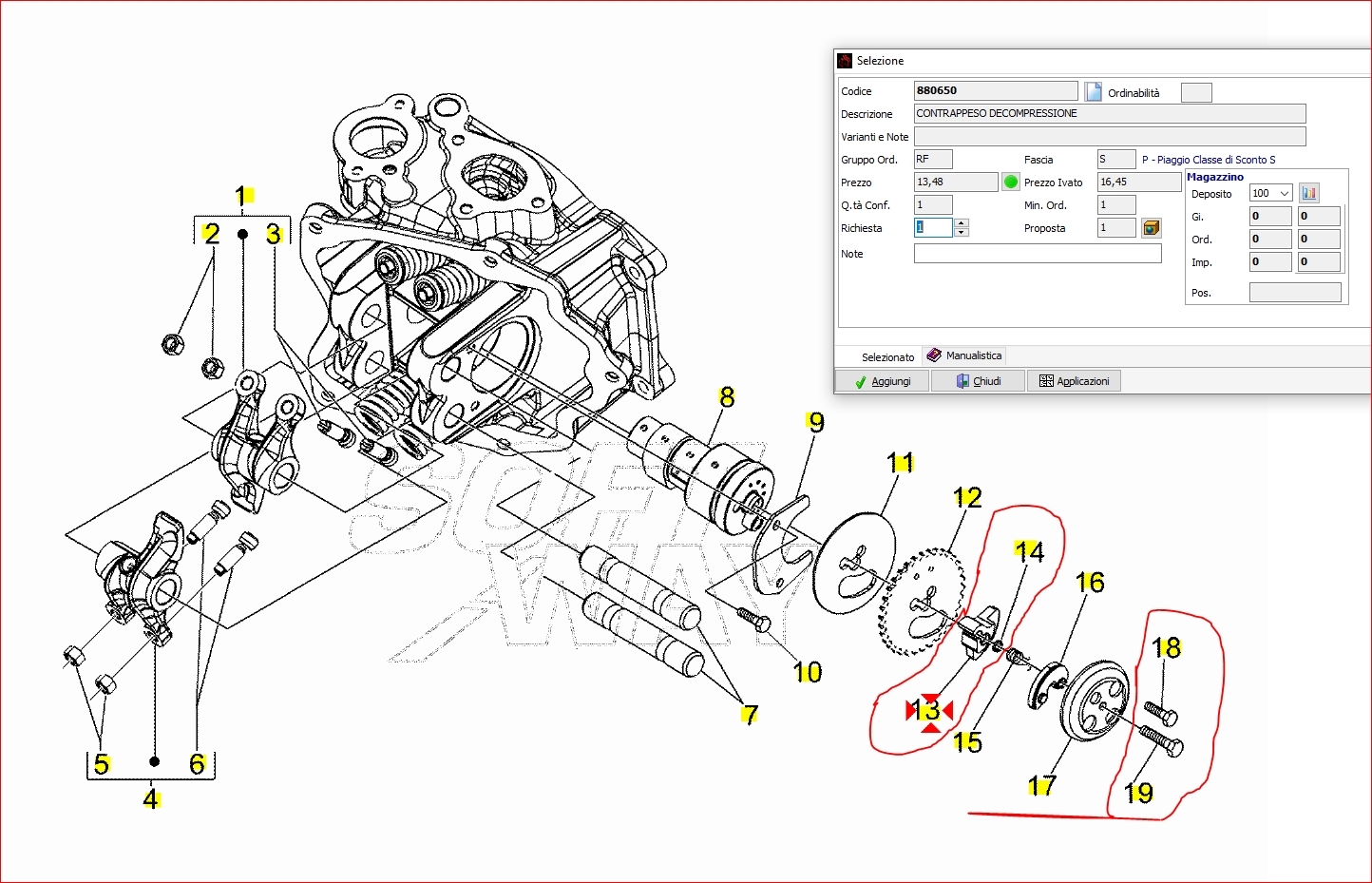
Task: Select part number 1 rocker arm label
Action: (x=244, y=196)
